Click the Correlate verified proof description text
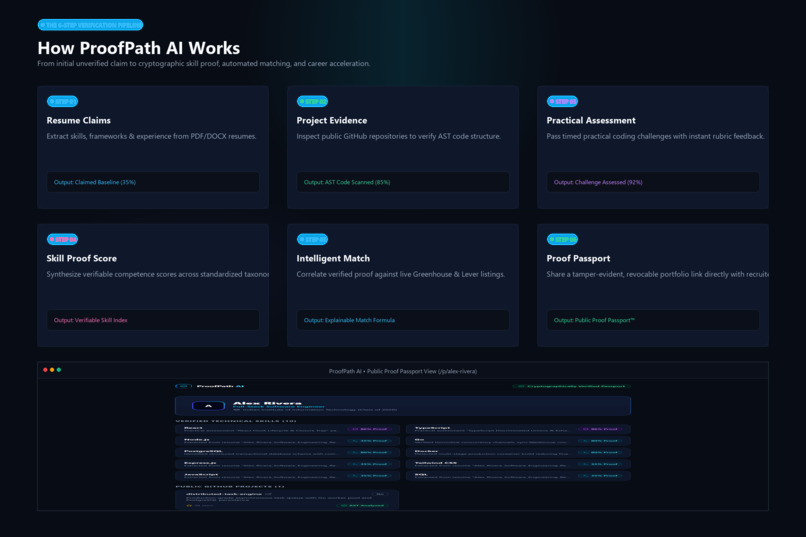Image resolution: width=806 pixels, height=537 pixels. click(x=400, y=274)
